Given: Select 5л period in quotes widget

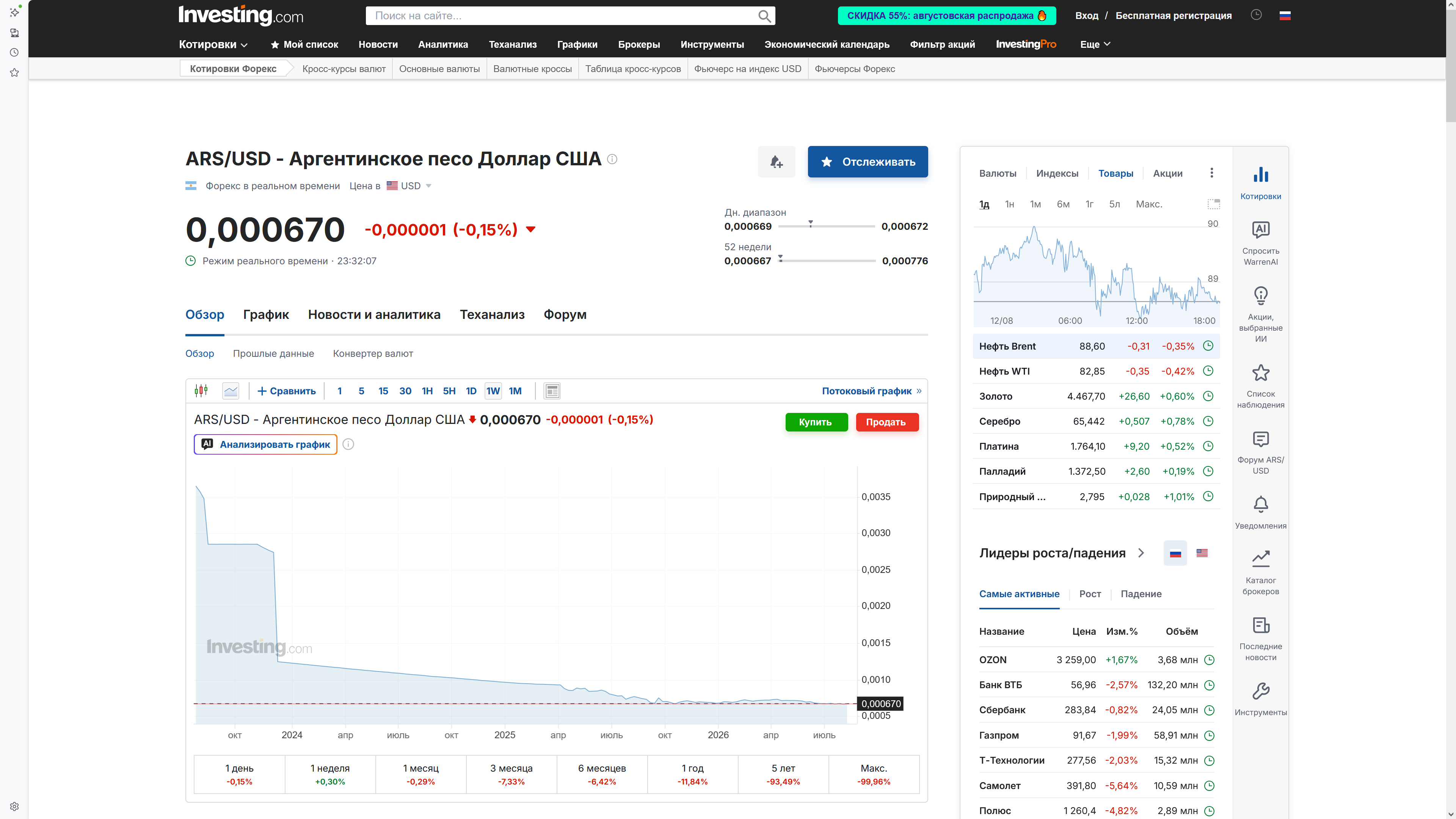Looking at the screenshot, I should pos(1114,204).
